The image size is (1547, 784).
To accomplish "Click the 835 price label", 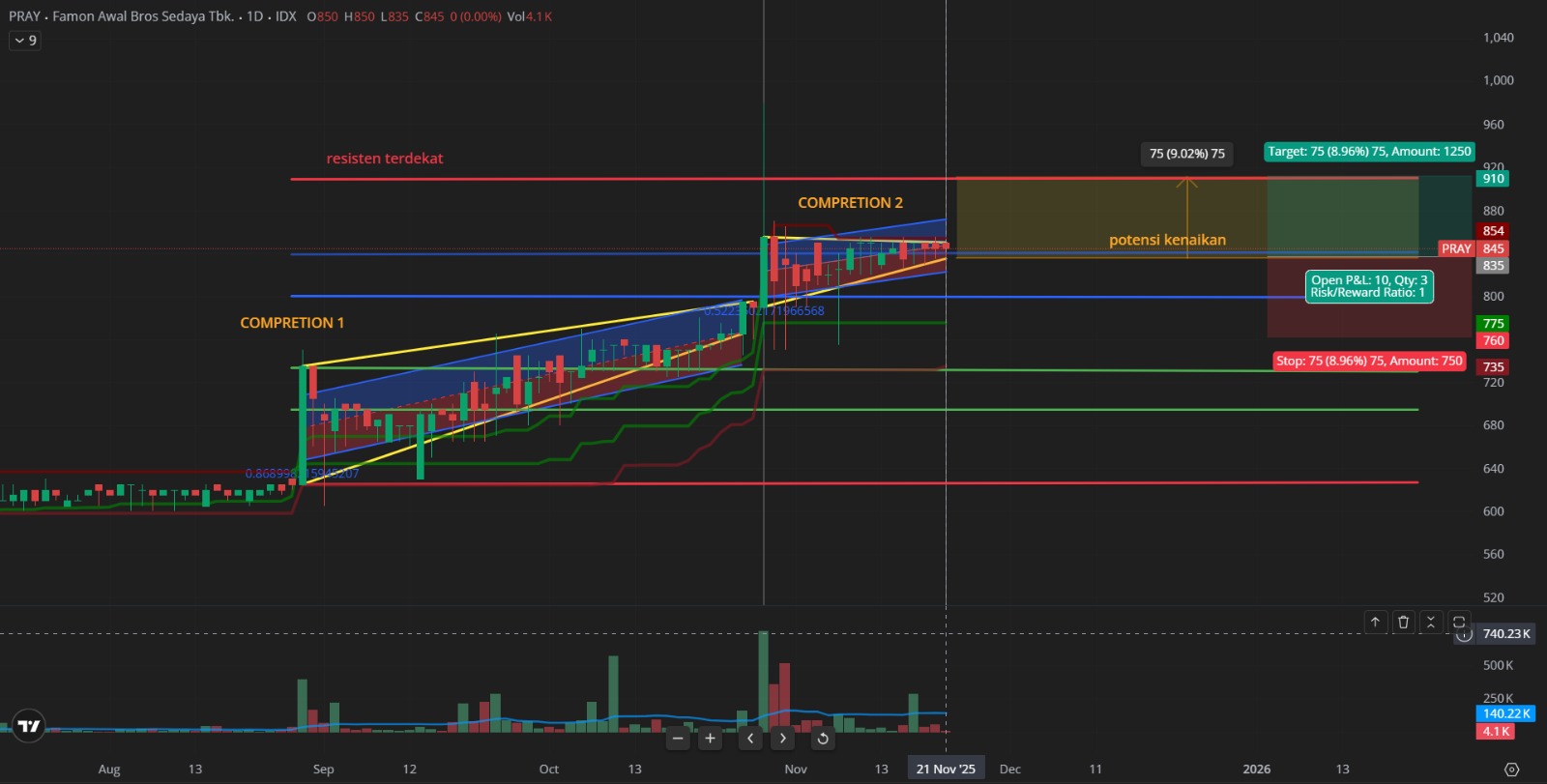I will (x=1493, y=266).
